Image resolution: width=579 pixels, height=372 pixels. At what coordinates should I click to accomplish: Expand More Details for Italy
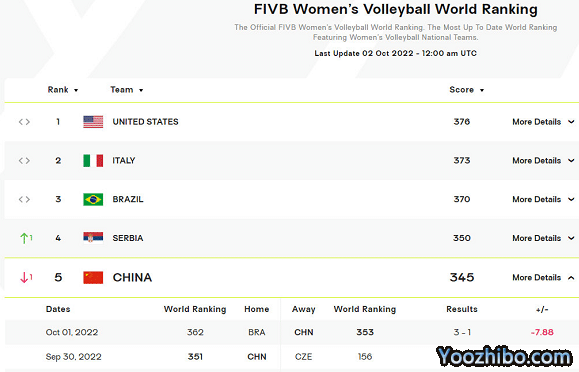tap(543, 161)
